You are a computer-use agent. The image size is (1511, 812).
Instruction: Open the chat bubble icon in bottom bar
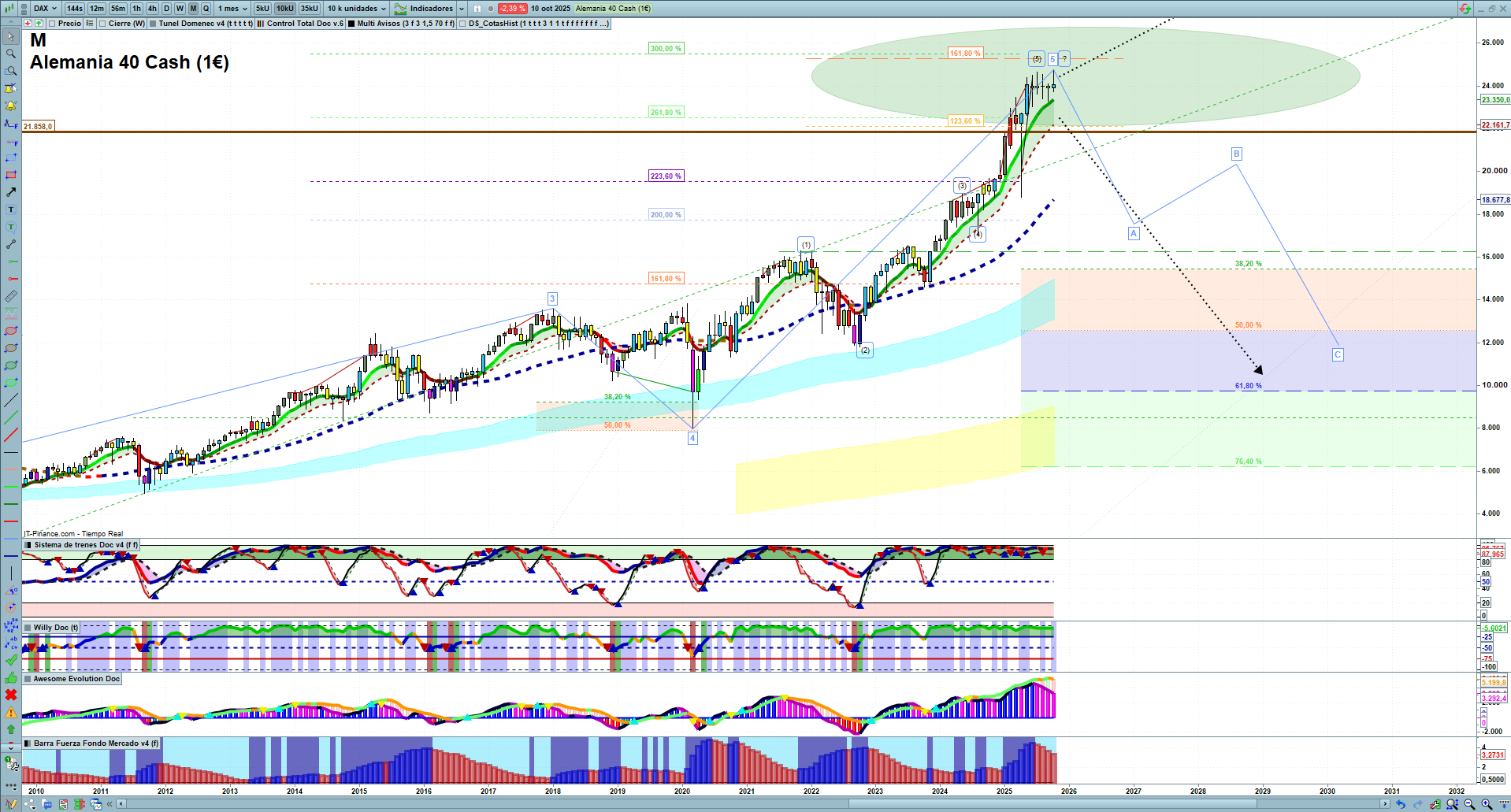pyautogui.click(x=47, y=804)
